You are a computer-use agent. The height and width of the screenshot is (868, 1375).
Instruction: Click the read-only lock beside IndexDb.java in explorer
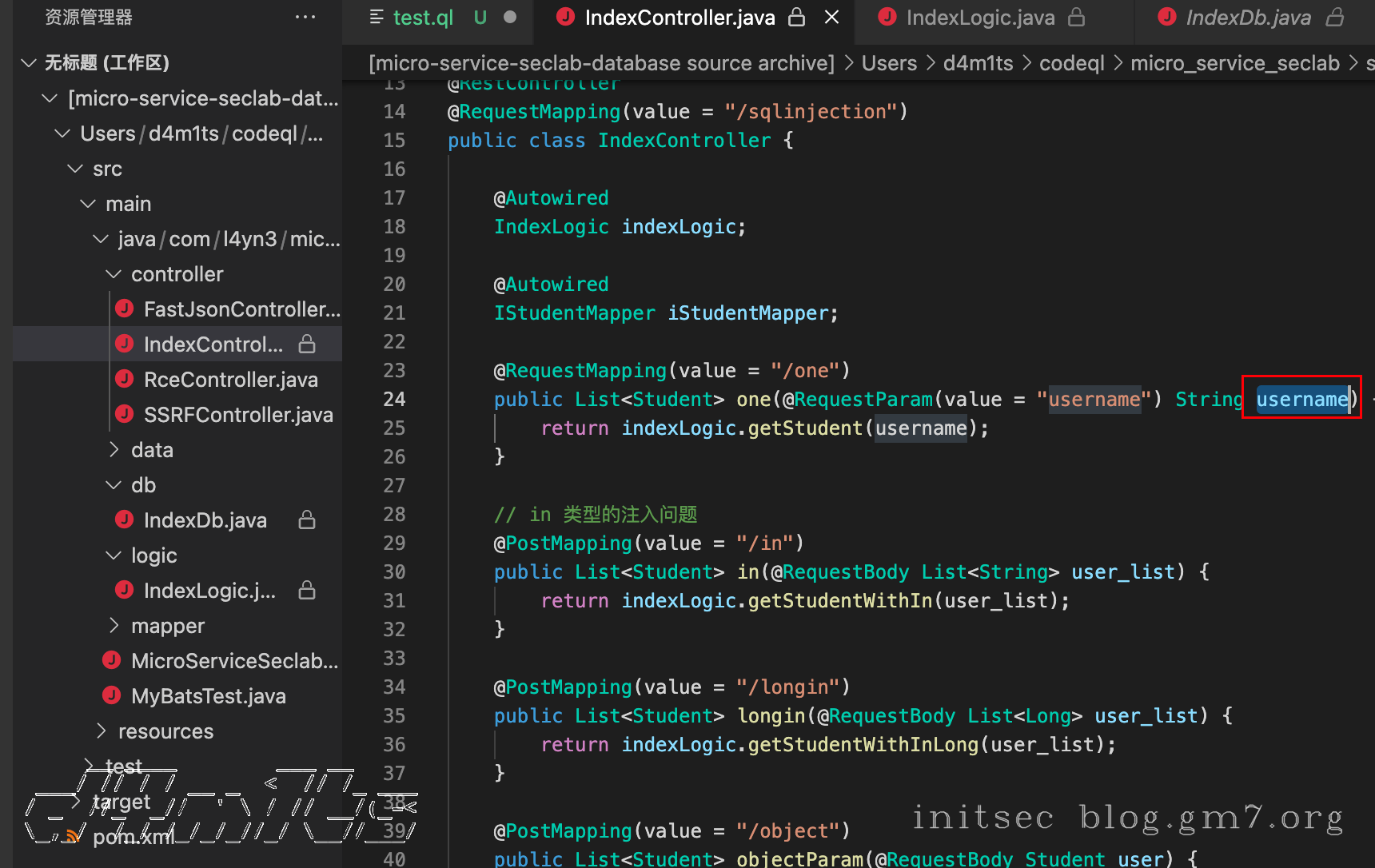pos(307,520)
